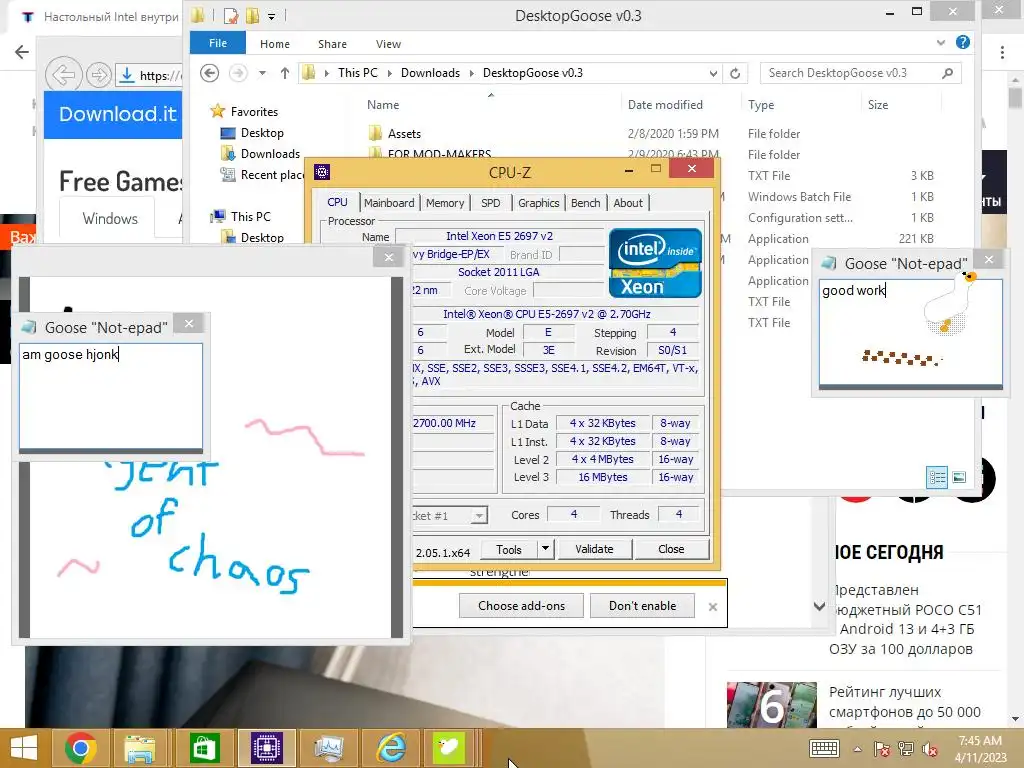
Task: Click the Intel Xeon logo in CPU-Z
Action: [x=655, y=263]
